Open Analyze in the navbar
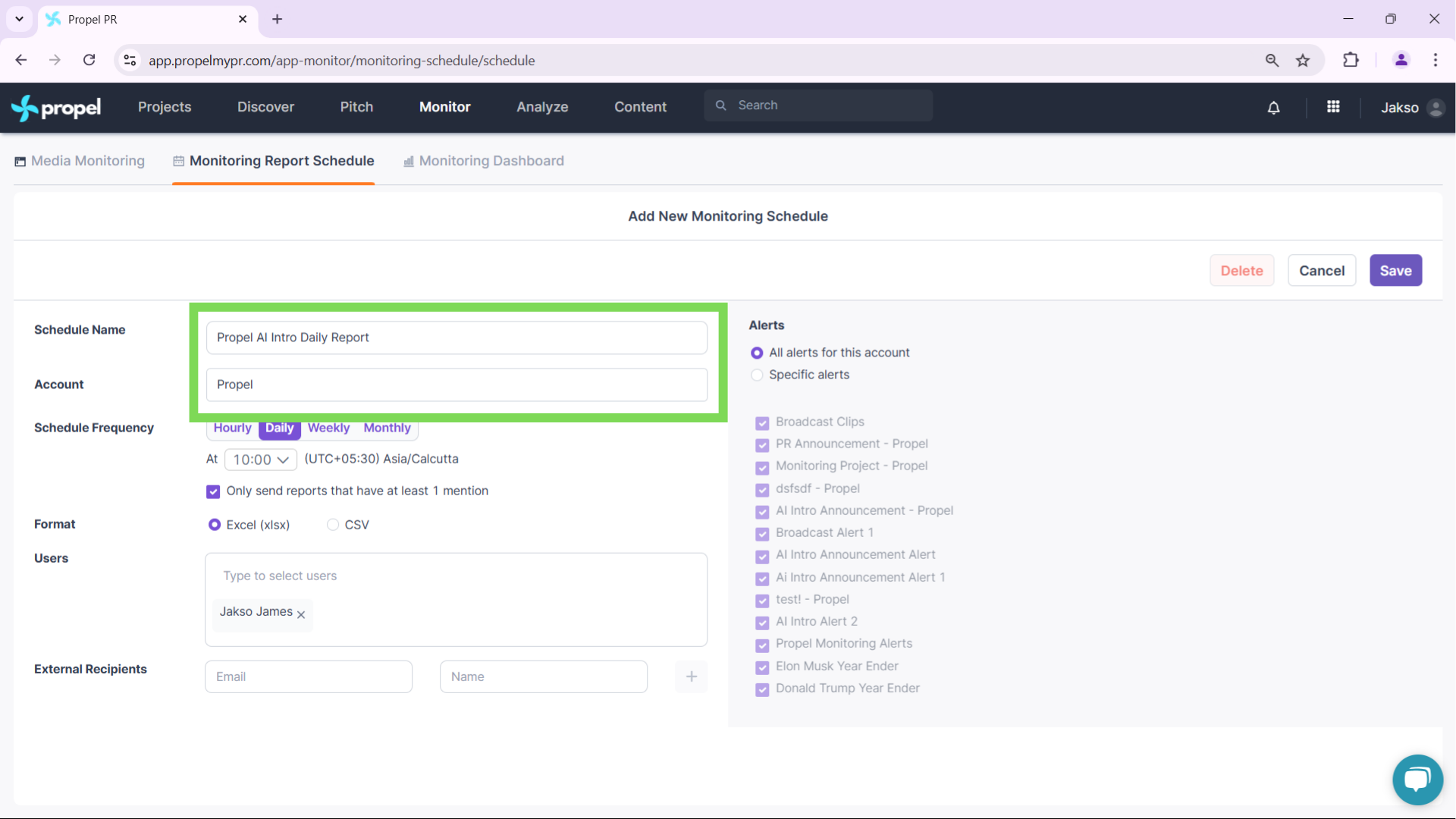This screenshot has width=1456, height=819. tap(542, 107)
